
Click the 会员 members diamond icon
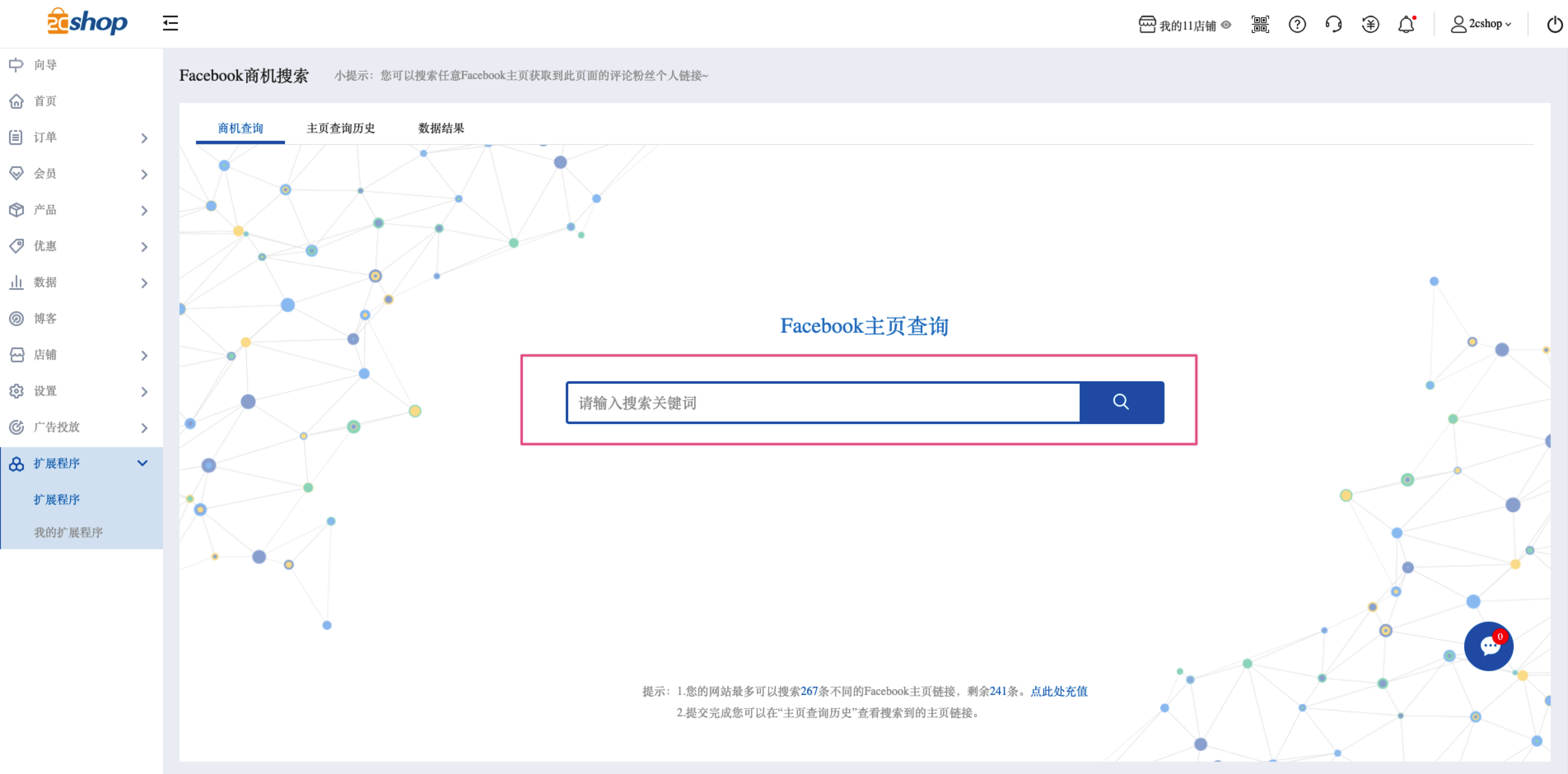pos(16,173)
